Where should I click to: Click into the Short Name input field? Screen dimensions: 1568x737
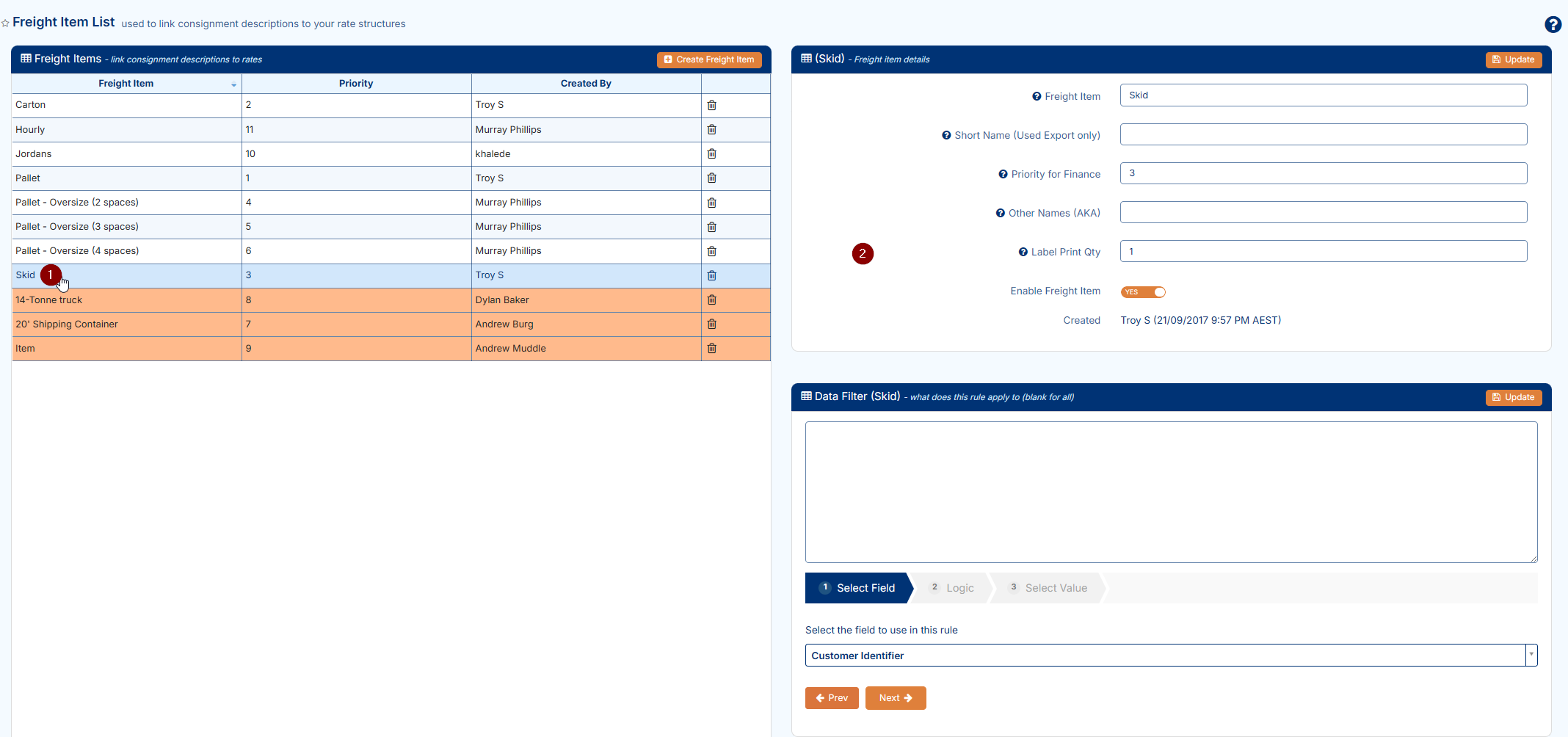pyautogui.click(x=1323, y=134)
